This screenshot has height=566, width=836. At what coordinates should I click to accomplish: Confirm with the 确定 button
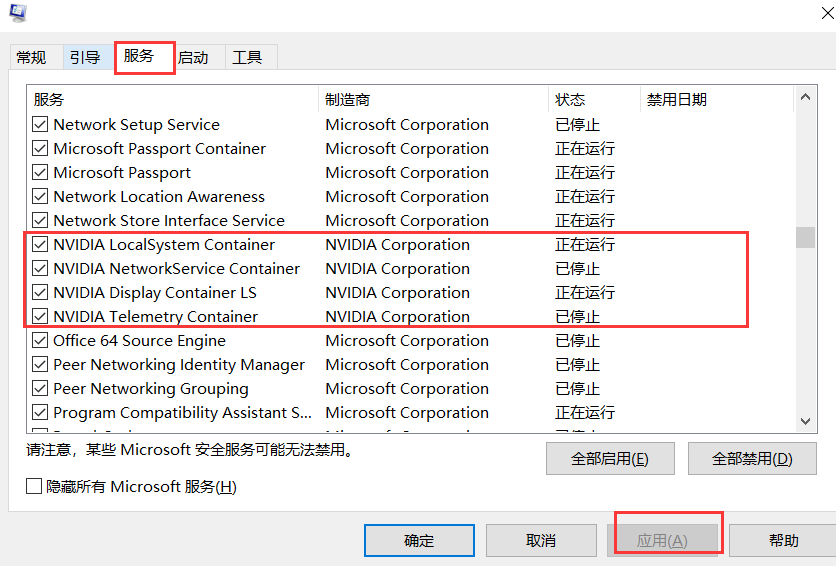[419, 541]
